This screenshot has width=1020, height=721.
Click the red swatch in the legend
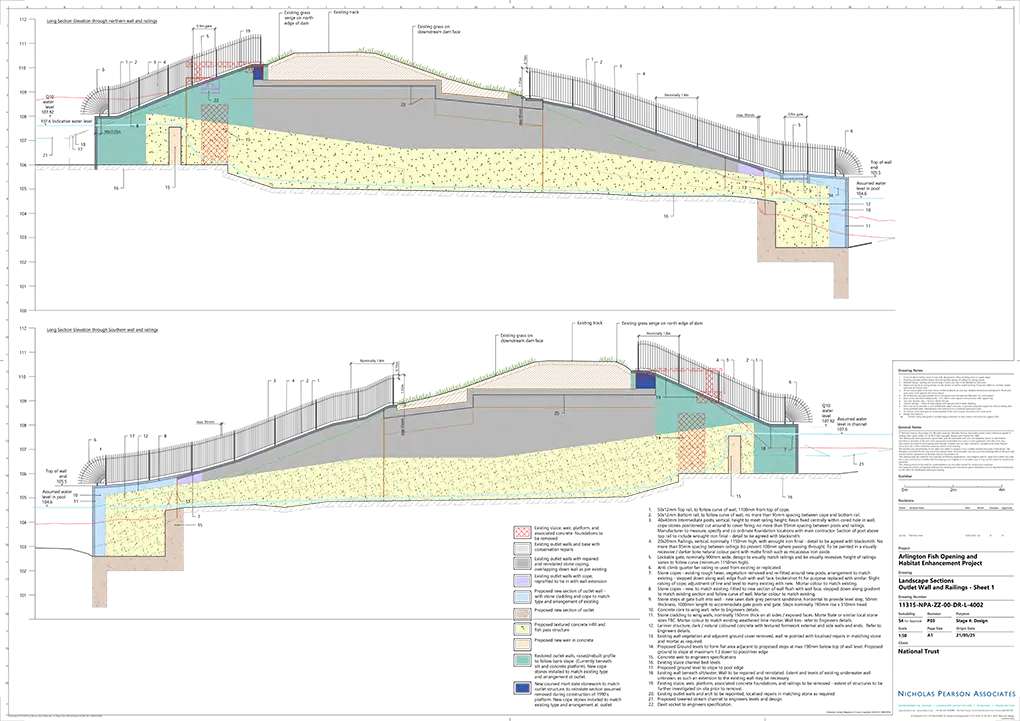tap(521, 531)
